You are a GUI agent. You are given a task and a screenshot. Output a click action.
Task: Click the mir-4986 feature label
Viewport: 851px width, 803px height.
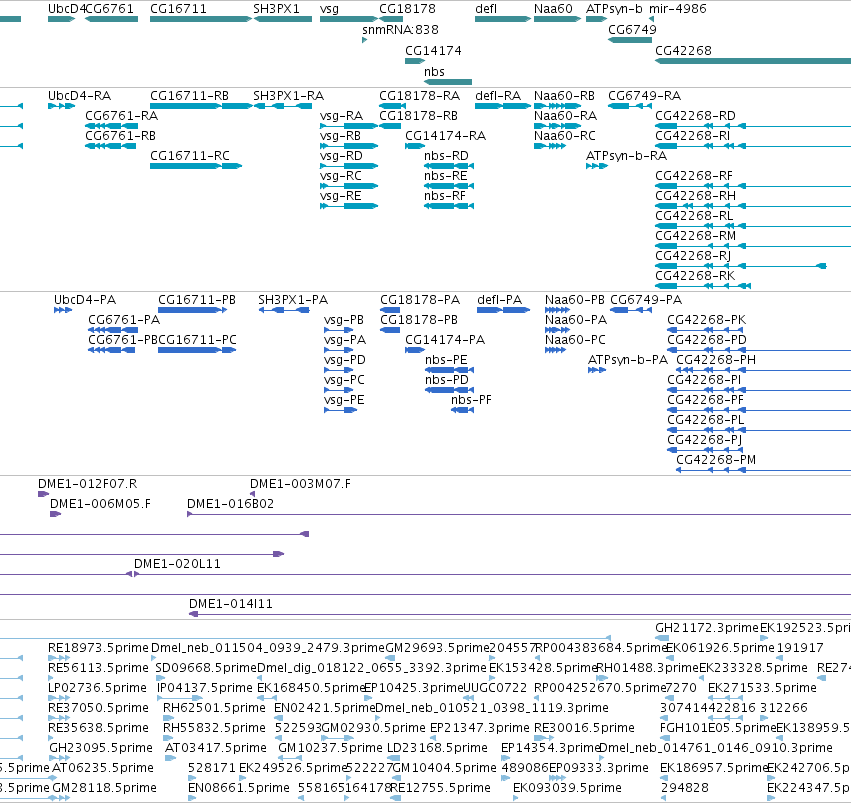tap(678, 9)
